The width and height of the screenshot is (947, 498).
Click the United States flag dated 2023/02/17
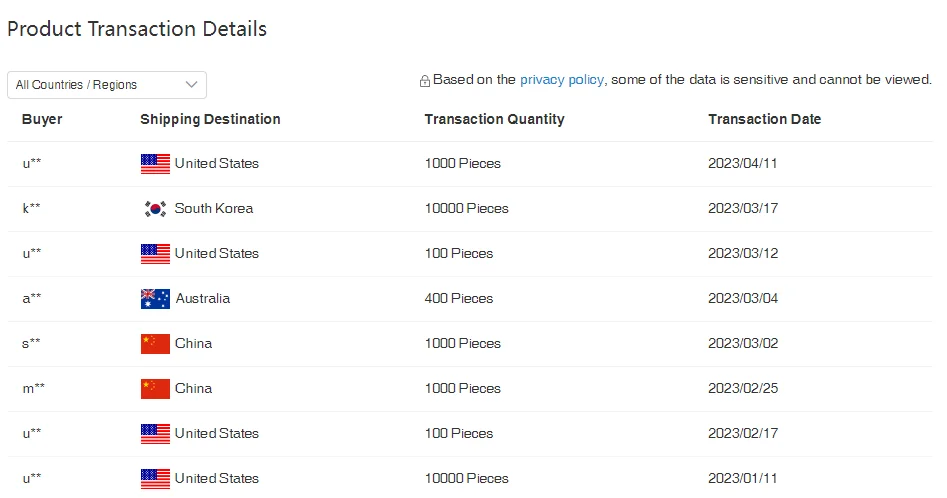pos(155,434)
